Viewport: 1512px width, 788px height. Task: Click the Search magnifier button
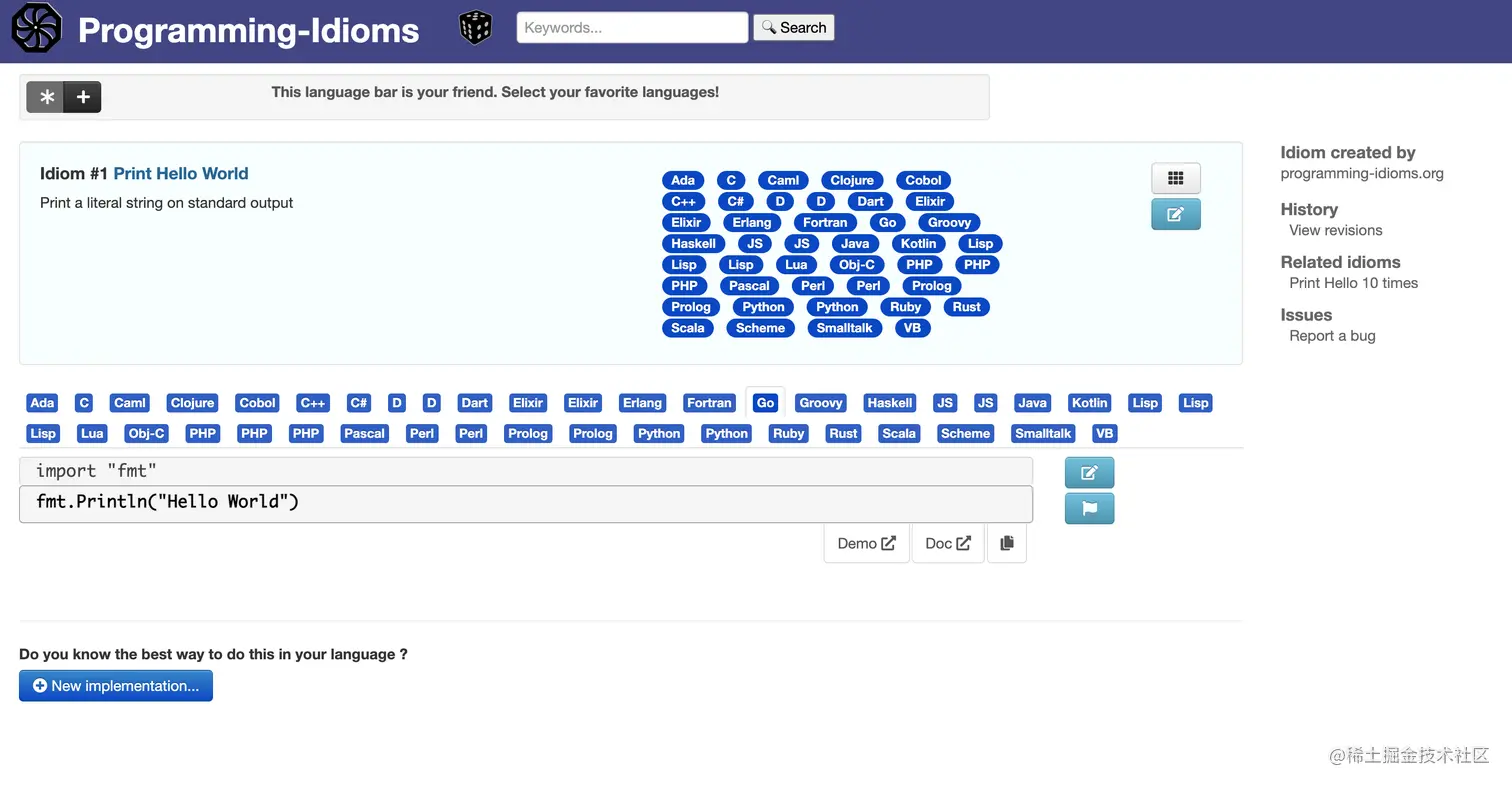tap(793, 27)
